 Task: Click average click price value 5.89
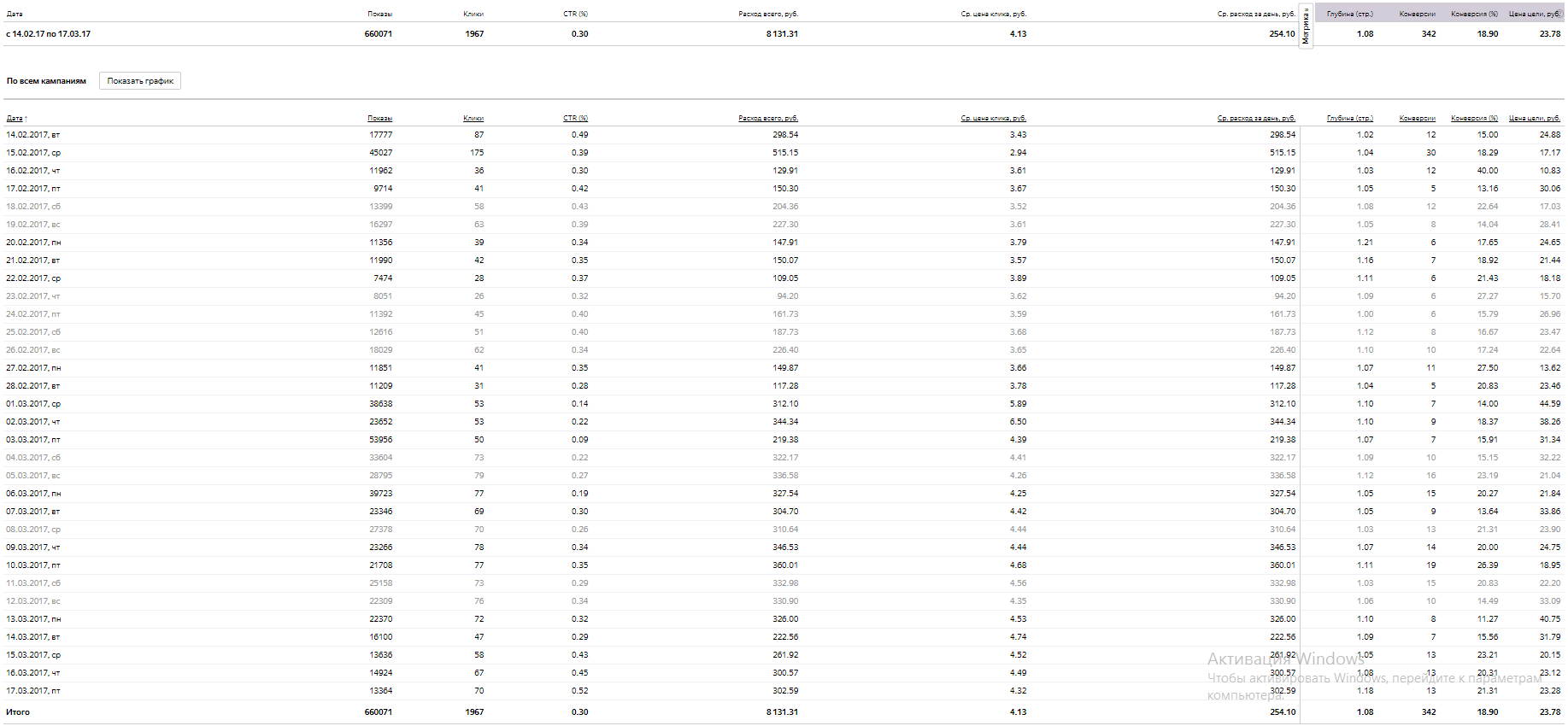tap(1018, 404)
